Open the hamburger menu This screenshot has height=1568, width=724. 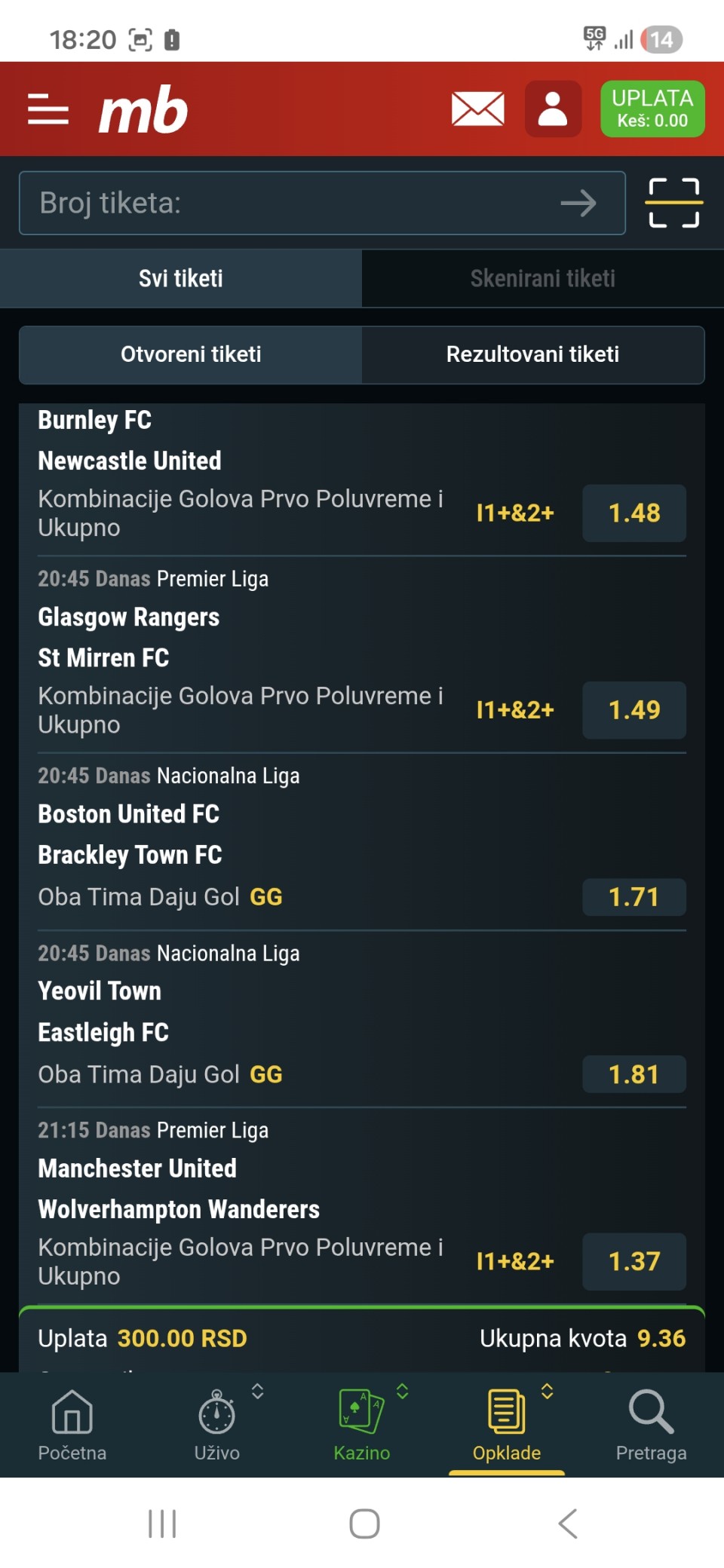pyautogui.click(x=48, y=109)
